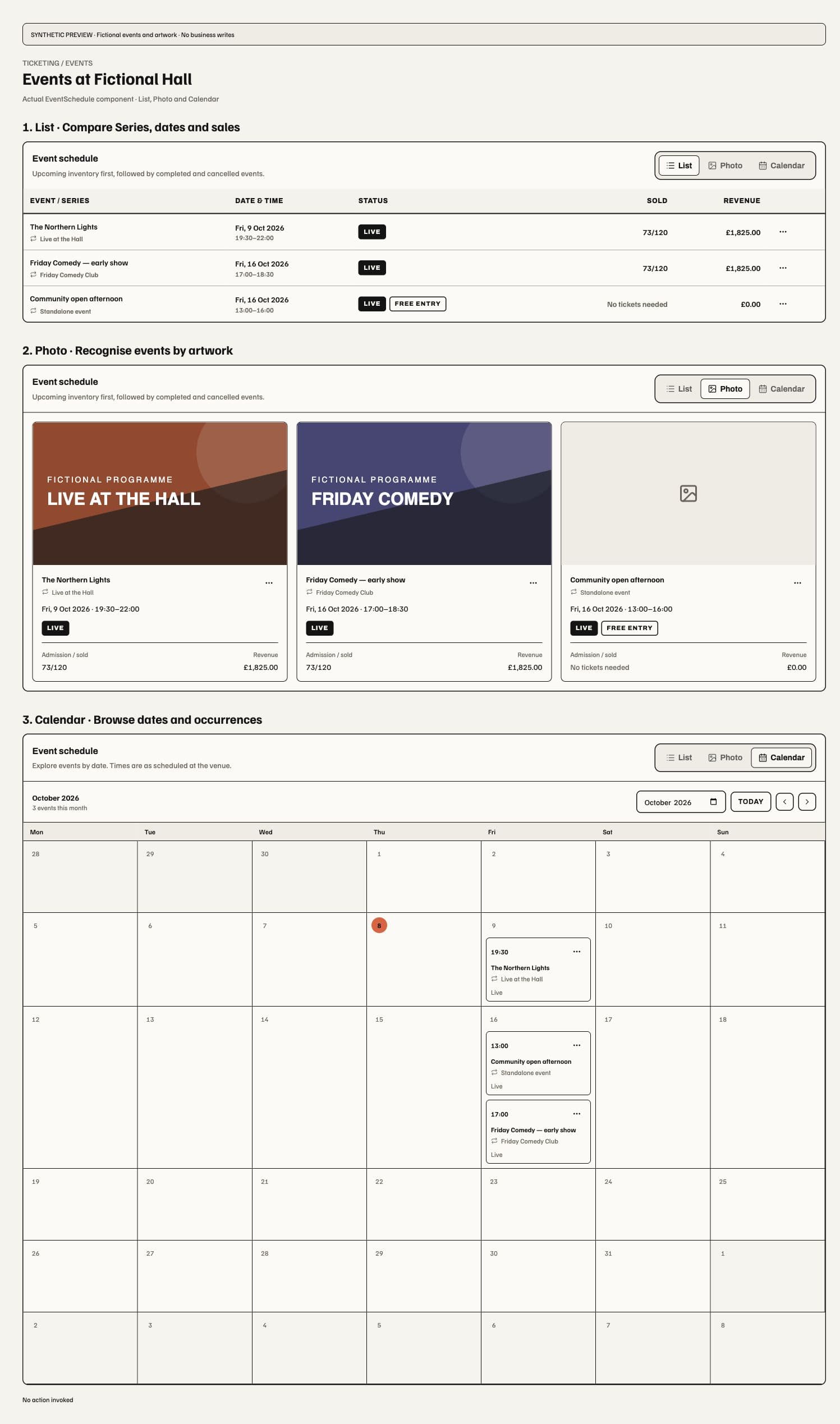The width and height of the screenshot is (840, 1424).
Task: Select the List tab in the List section
Action: coord(679,166)
